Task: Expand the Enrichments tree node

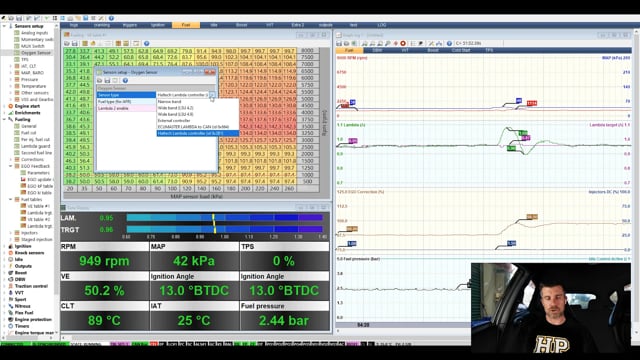Action: (4, 113)
